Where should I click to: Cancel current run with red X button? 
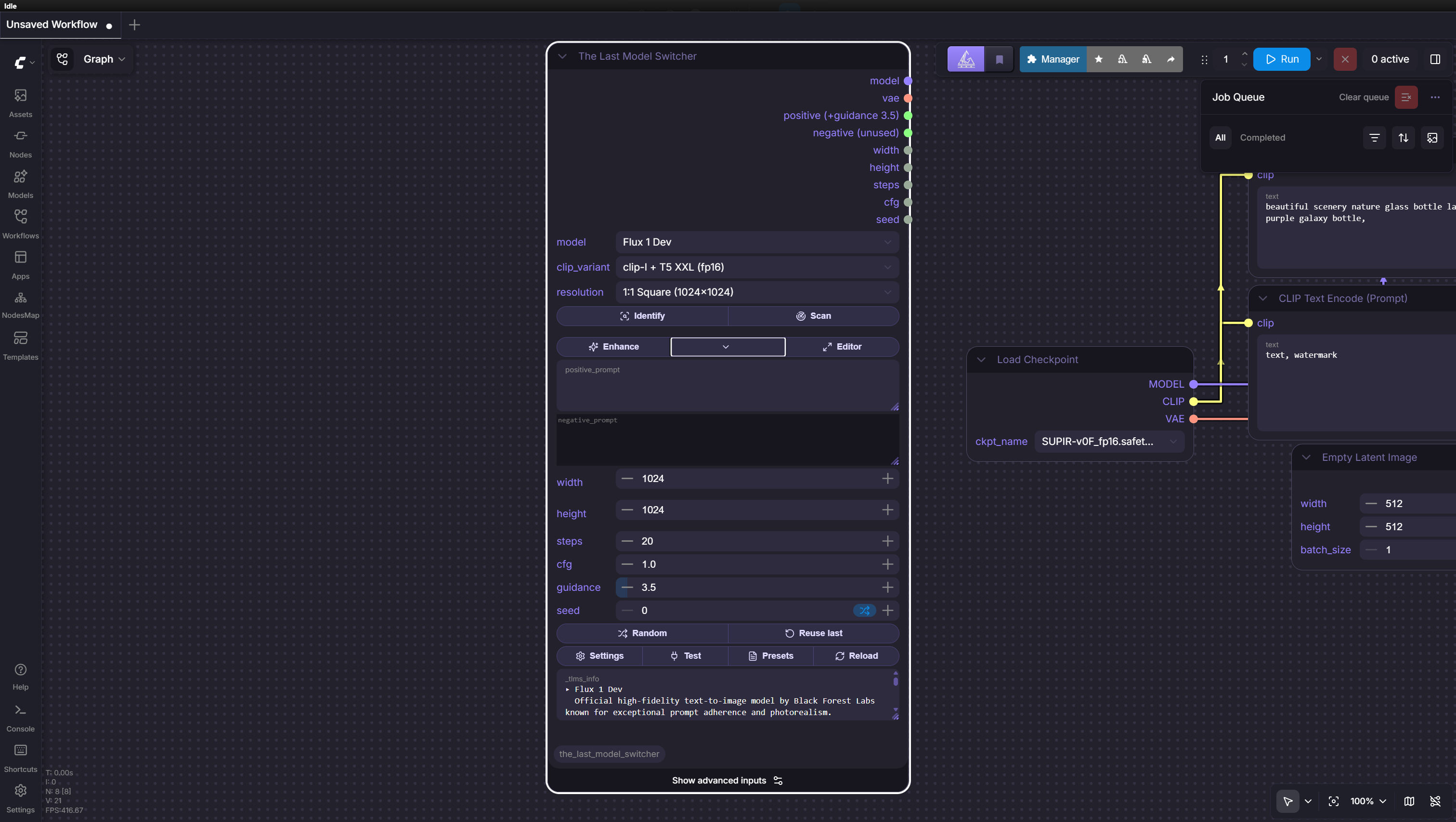click(1345, 59)
